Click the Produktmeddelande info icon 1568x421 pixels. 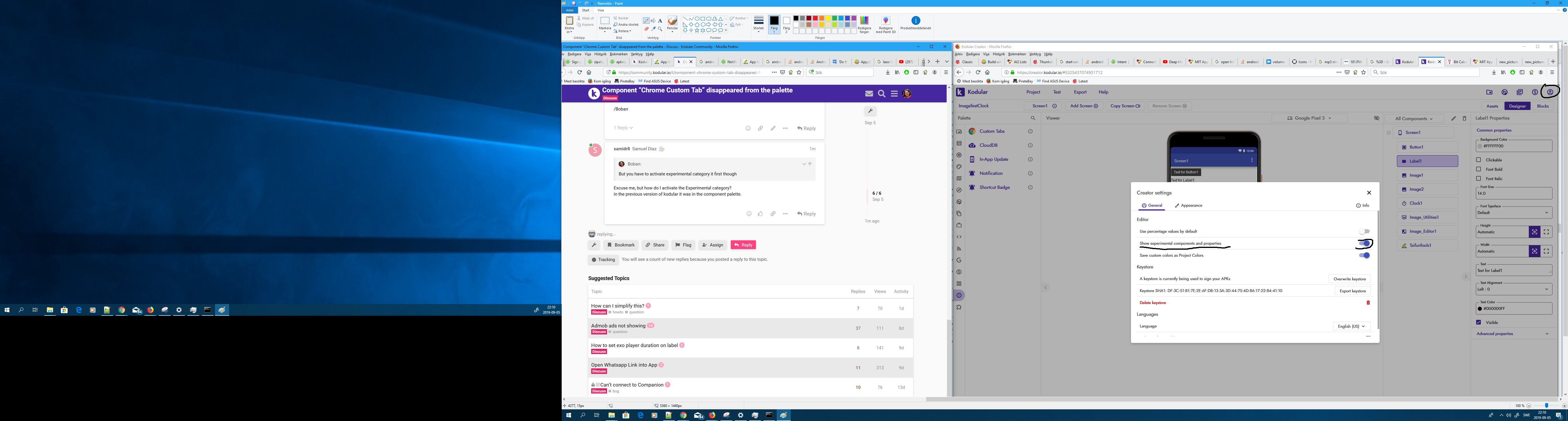pos(916,20)
